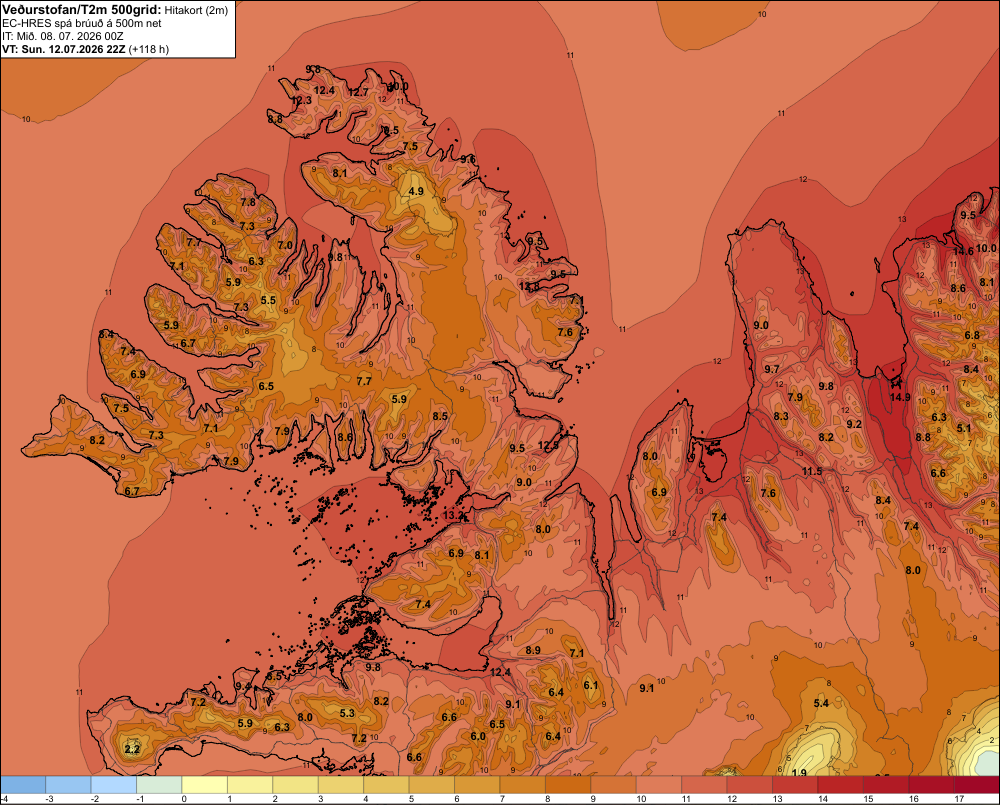Click the IT initialization time line in header
Screen dimensions: 1000x805
pos(62,36)
